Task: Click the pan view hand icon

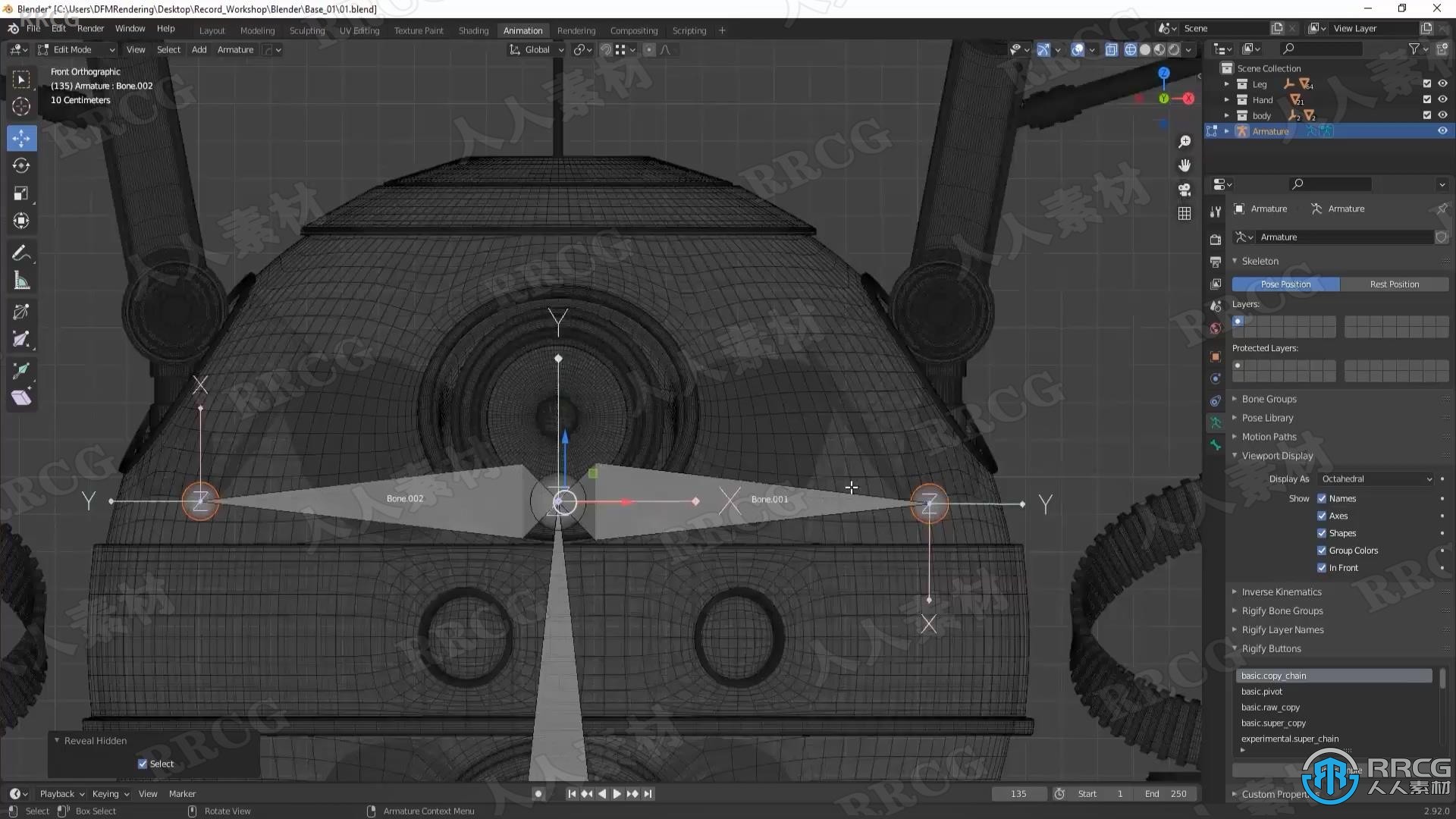Action: coord(1185,165)
